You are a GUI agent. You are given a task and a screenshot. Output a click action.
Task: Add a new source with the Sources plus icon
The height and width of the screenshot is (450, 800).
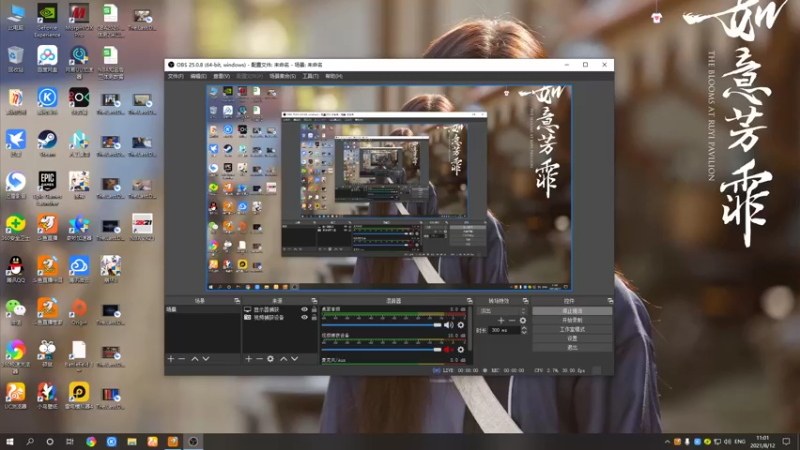coord(248,359)
